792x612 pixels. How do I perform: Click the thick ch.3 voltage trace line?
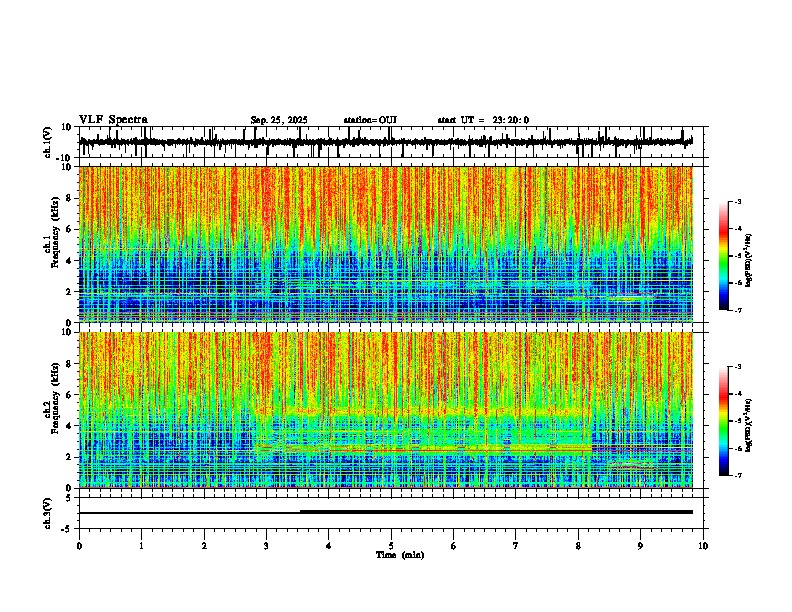coord(496,512)
